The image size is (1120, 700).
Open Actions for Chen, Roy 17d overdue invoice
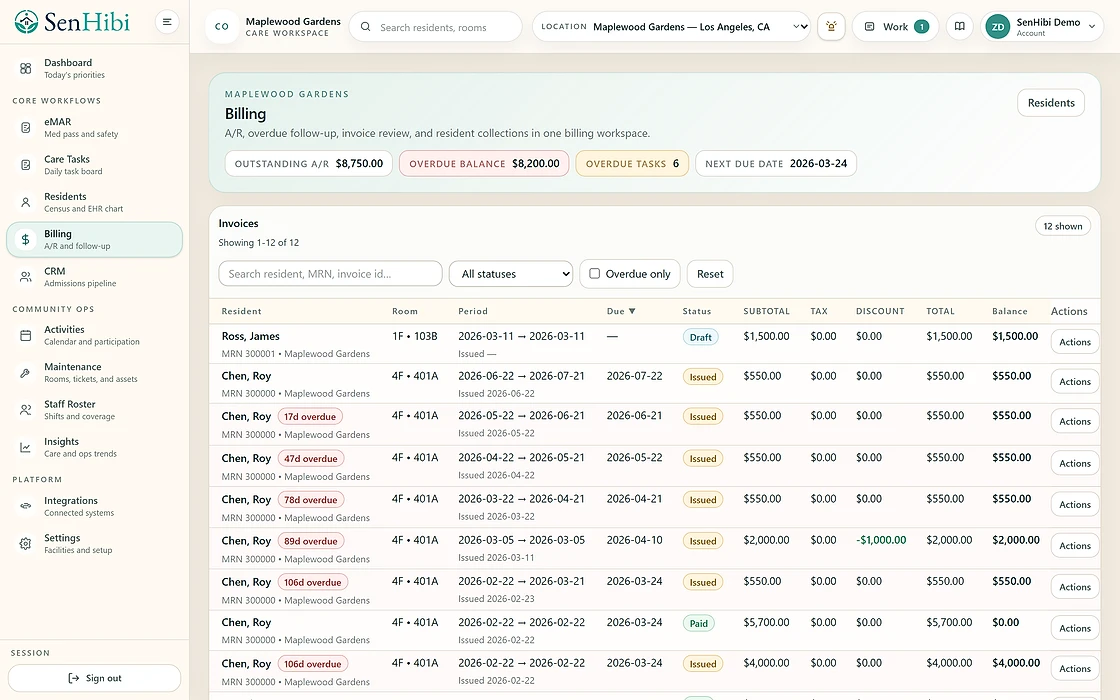click(1075, 421)
